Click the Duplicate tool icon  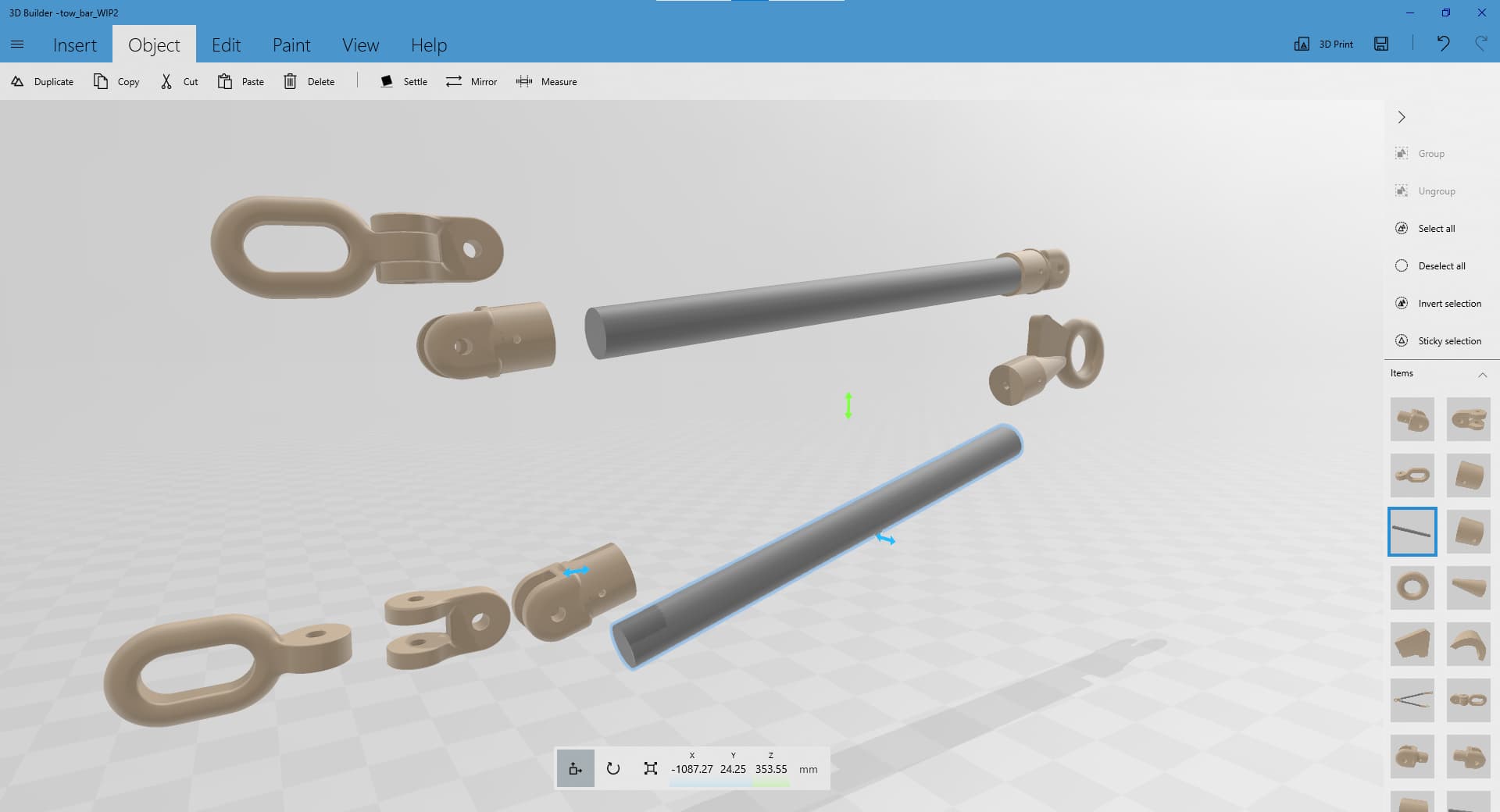17,81
